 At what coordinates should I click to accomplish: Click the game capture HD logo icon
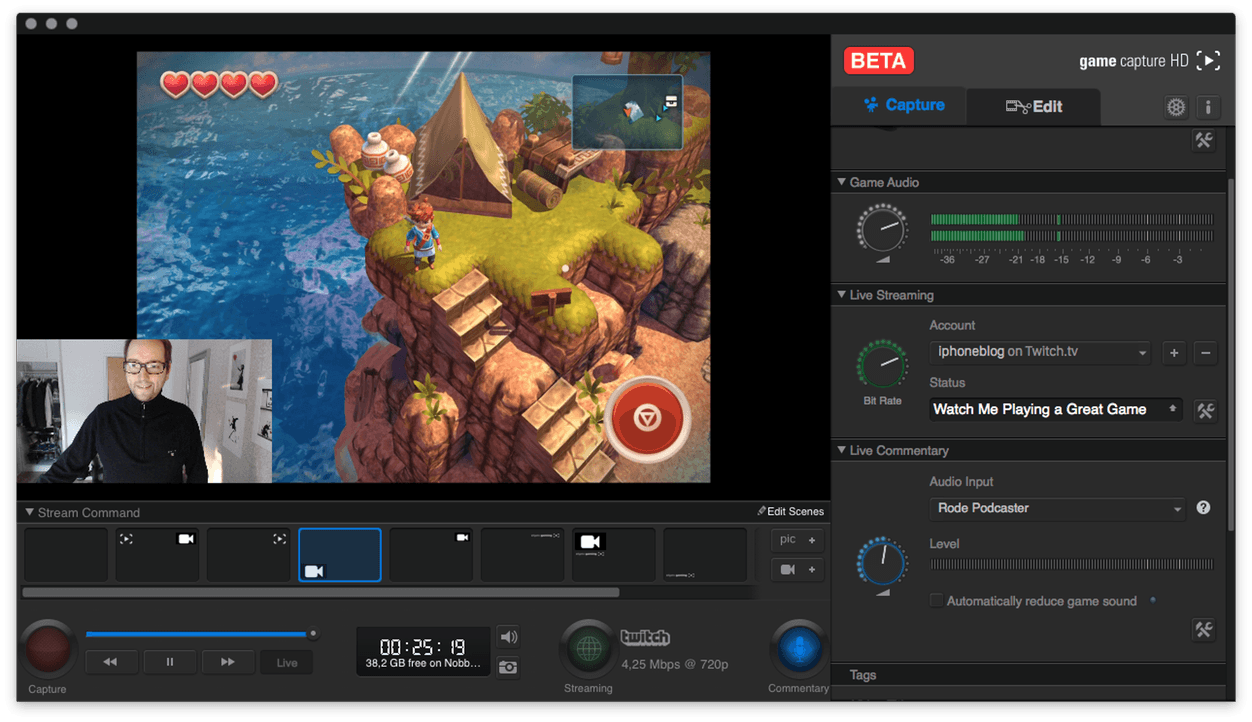tap(1209, 61)
